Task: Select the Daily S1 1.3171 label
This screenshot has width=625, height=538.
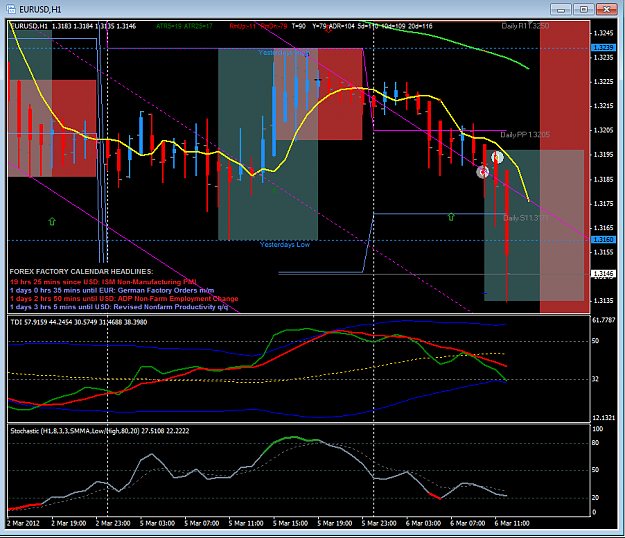Action: 525,218
